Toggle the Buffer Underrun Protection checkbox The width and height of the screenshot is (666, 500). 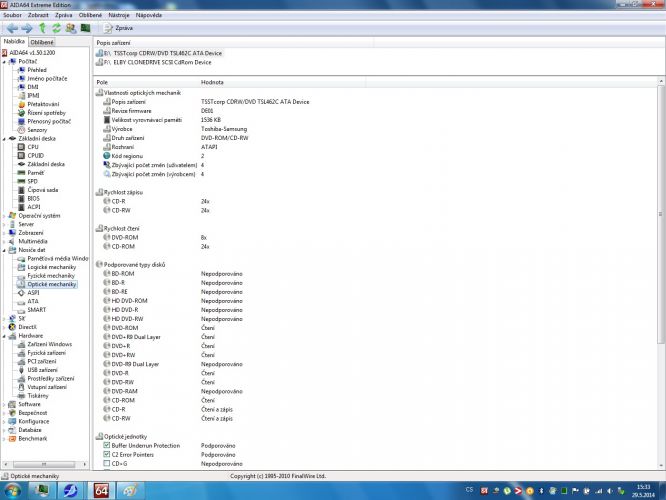(x=107, y=445)
